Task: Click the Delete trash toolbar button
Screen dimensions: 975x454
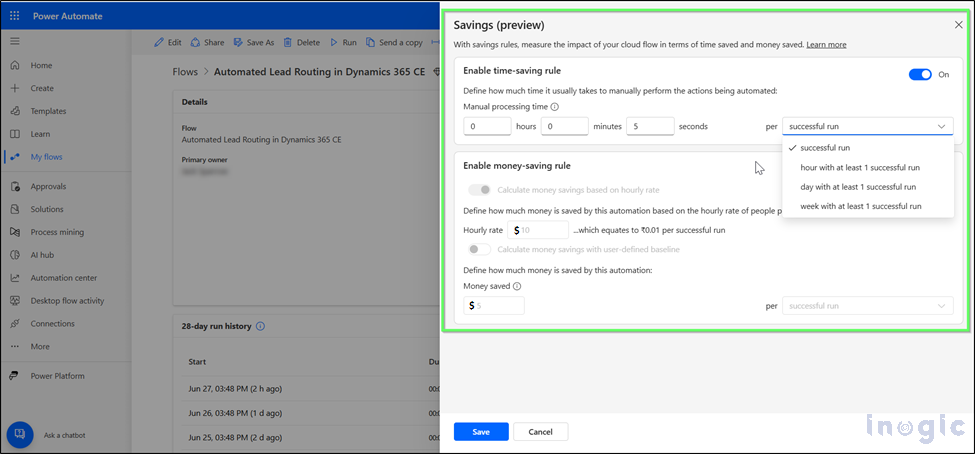Action: [x=302, y=42]
